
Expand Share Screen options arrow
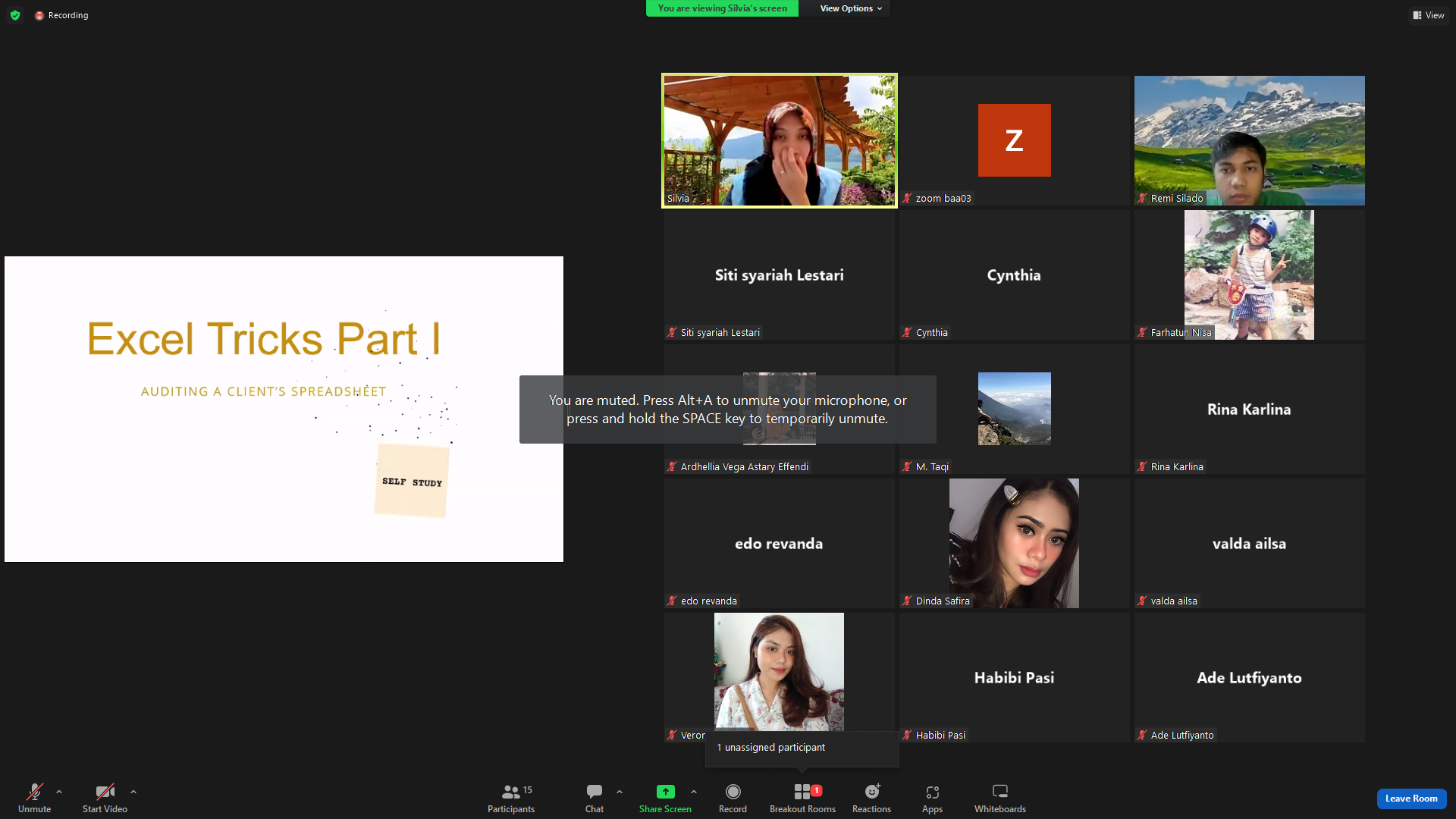[x=694, y=792]
